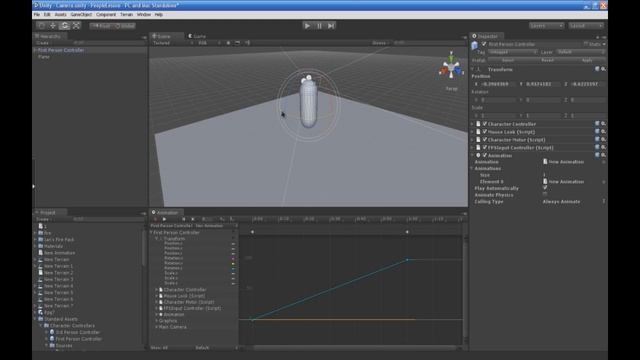Click the prefab Select button in Inspector

pos(508,60)
